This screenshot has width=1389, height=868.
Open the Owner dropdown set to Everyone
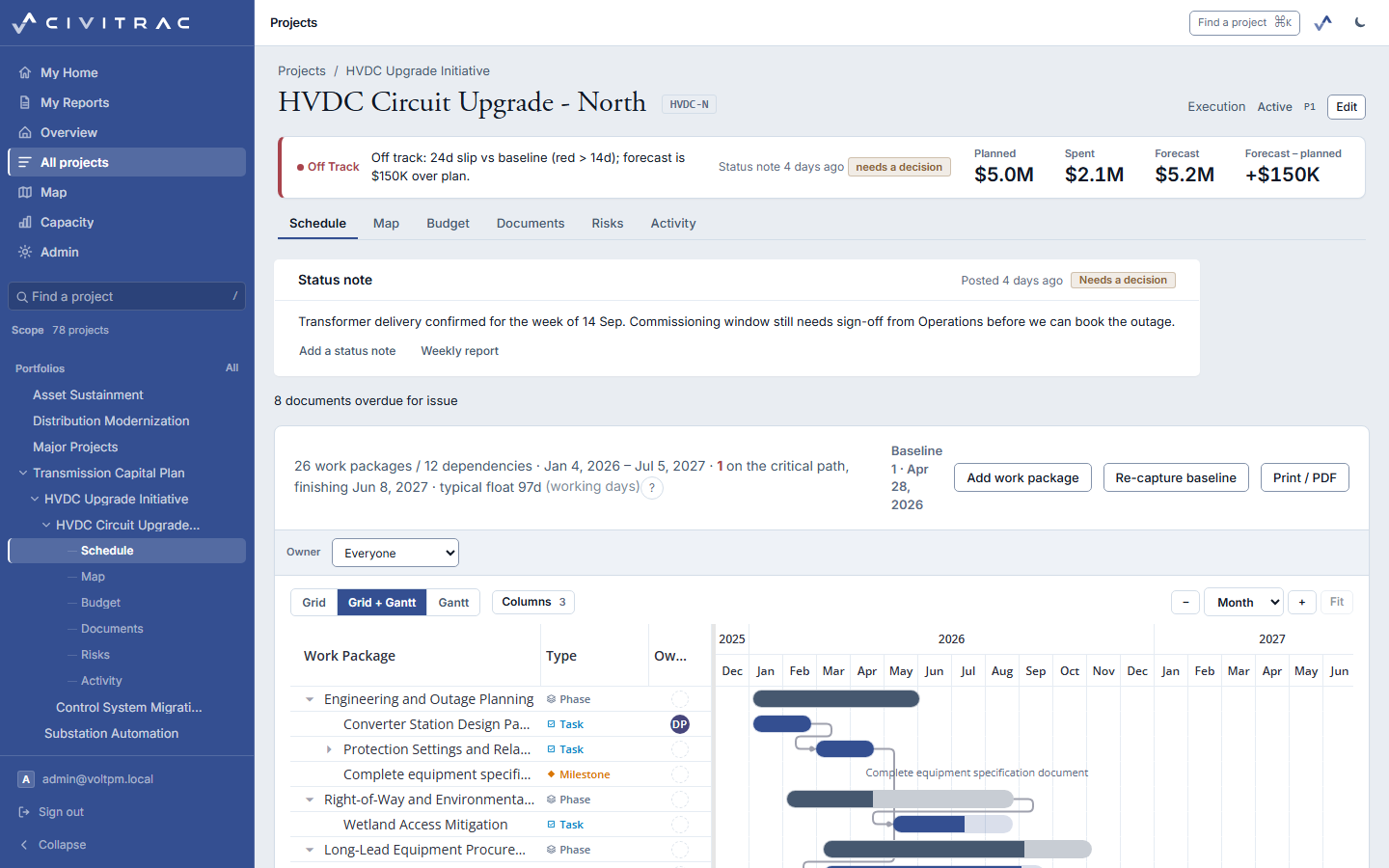[x=395, y=553]
